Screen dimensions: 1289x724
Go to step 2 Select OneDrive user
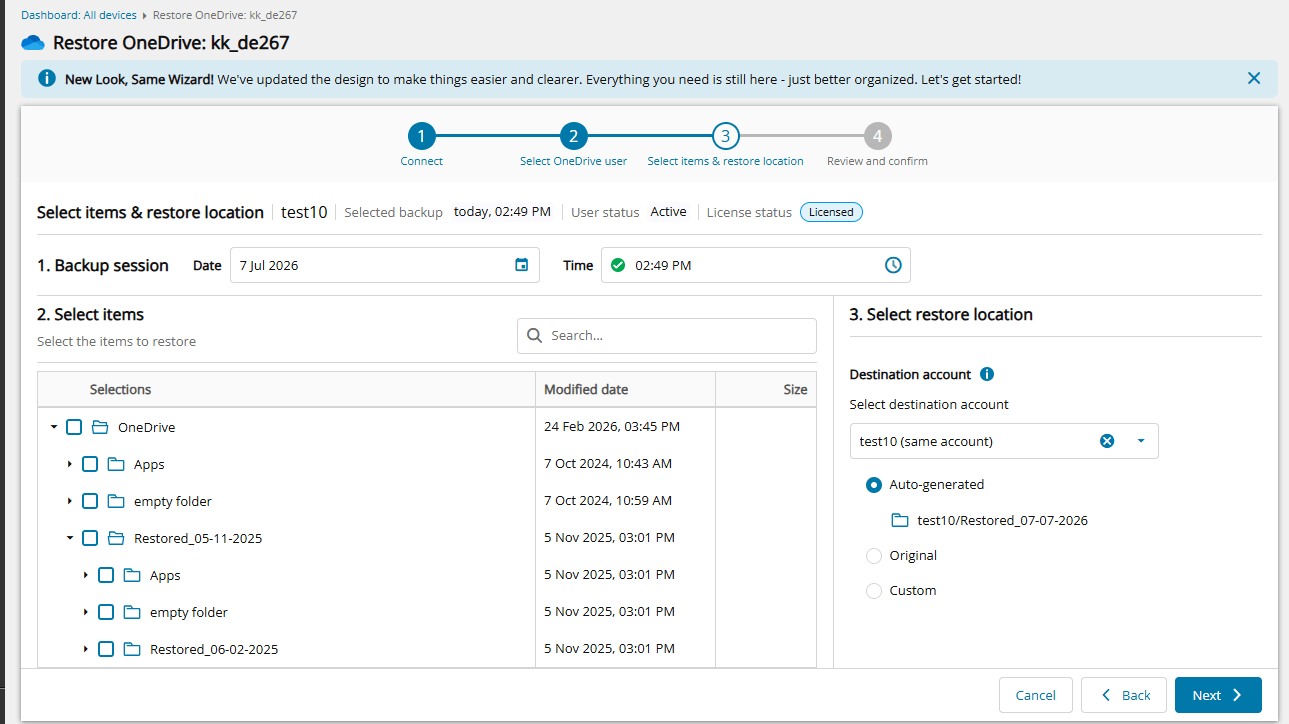point(573,136)
